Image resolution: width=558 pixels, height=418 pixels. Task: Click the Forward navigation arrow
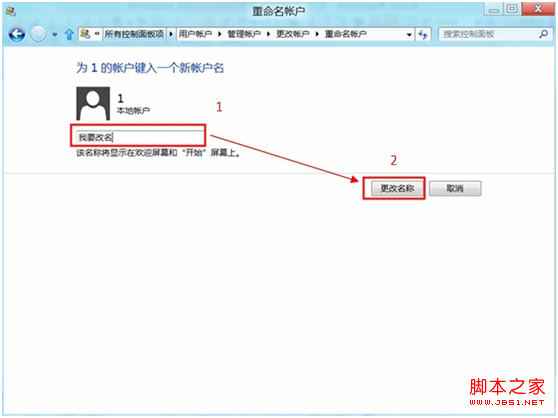(38, 35)
